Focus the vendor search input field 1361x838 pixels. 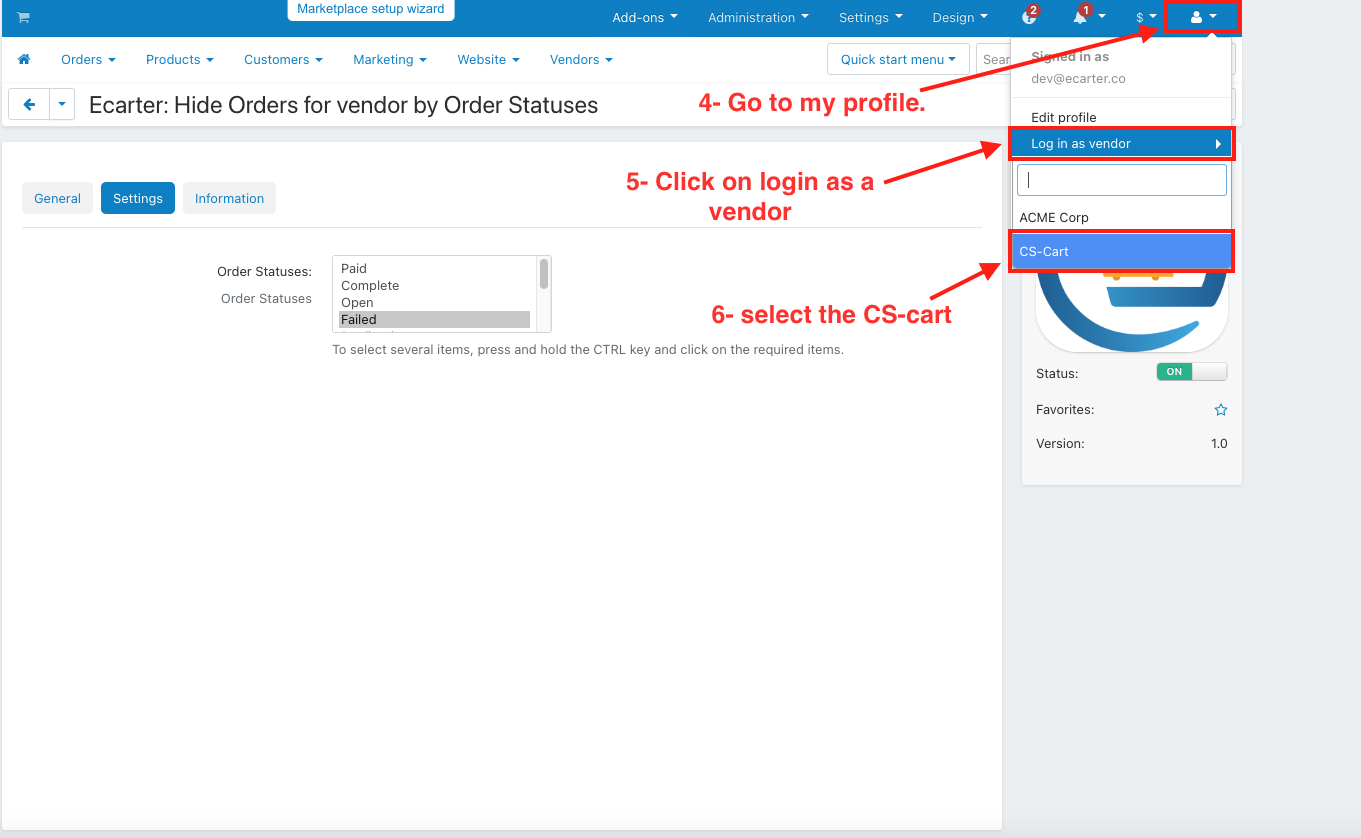pyautogui.click(x=1121, y=180)
